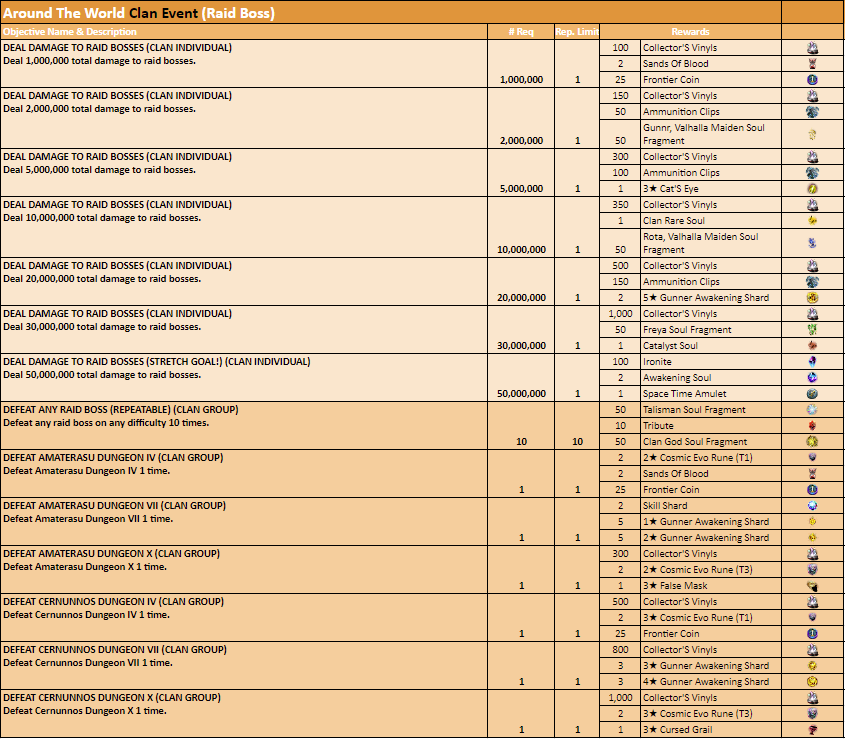Click the Clan God Soul Fragment icon
The height and width of the screenshot is (739, 845).
(812, 442)
